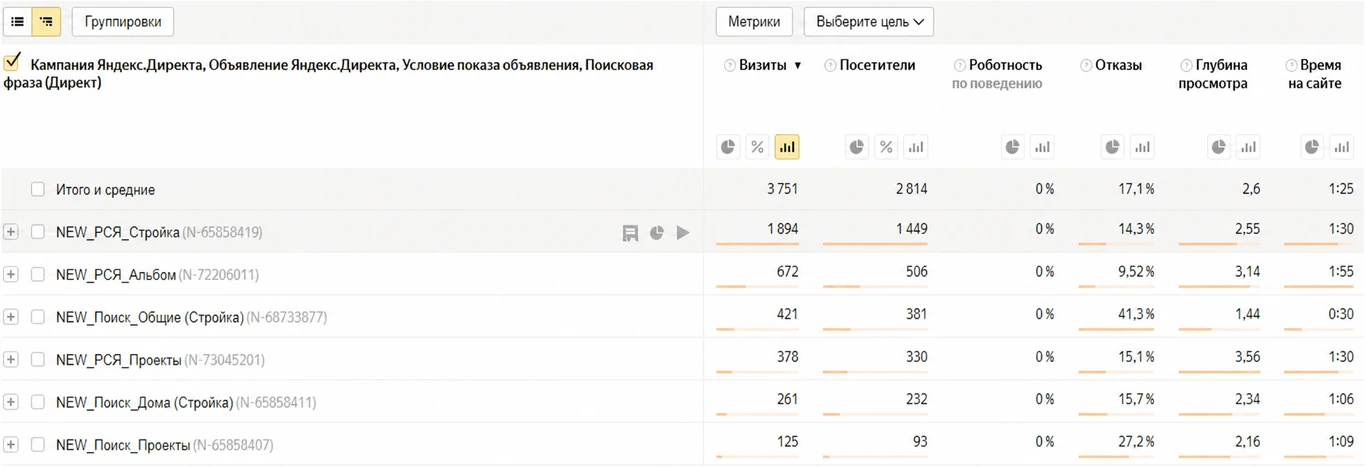Select pie chart icon under Глубина просмотра
1365x467 pixels.
[x=1219, y=147]
